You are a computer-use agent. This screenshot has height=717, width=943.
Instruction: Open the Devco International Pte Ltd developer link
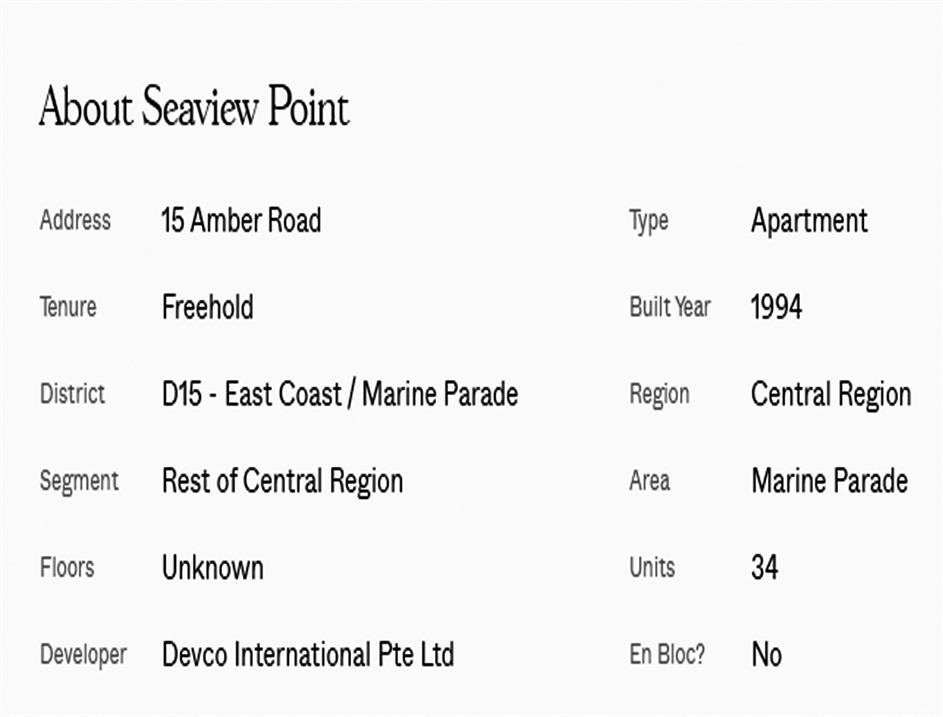pos(307,655)
